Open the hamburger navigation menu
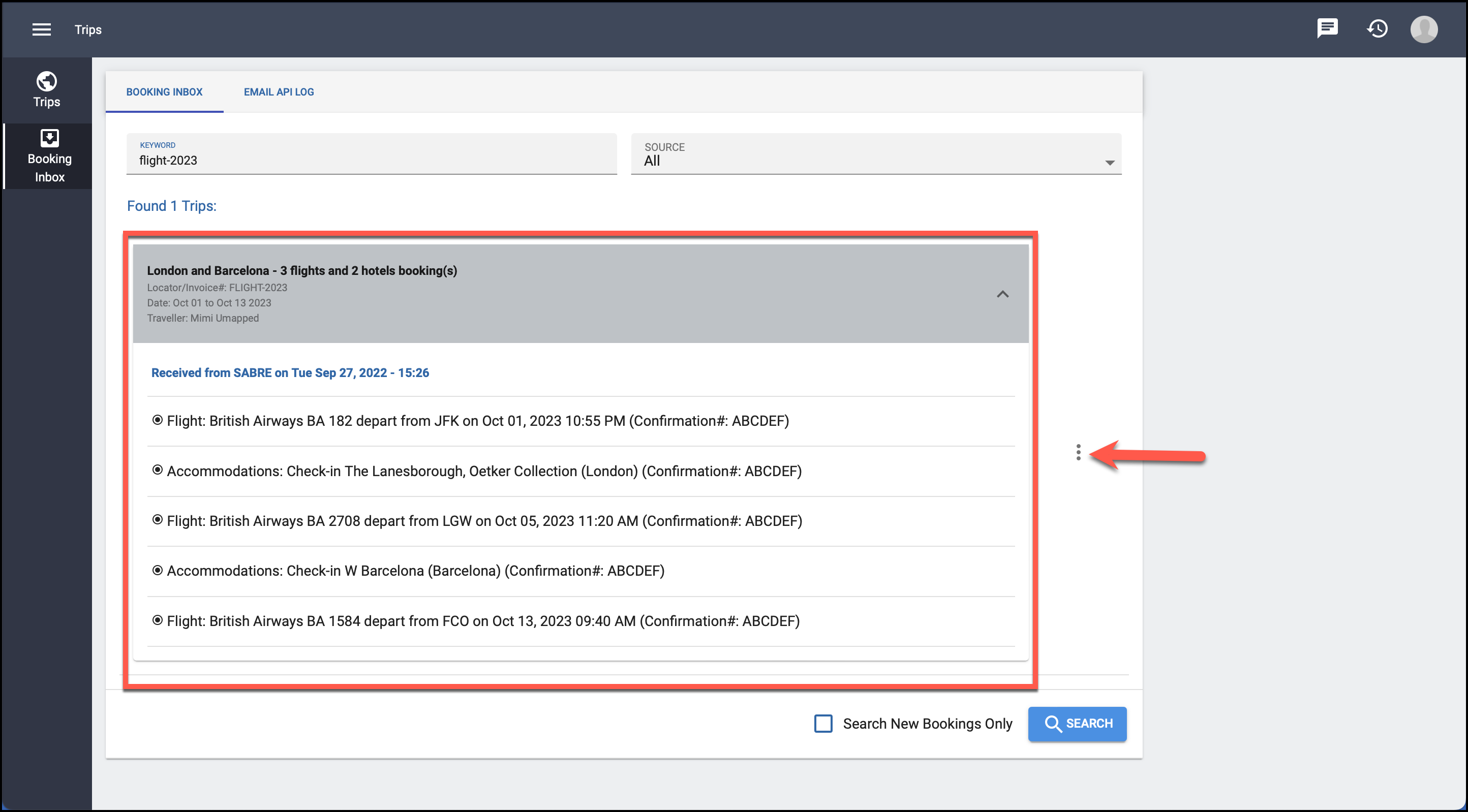Image resolution: width=1468 pixels, height=812 pixels. tap(42, 29)
